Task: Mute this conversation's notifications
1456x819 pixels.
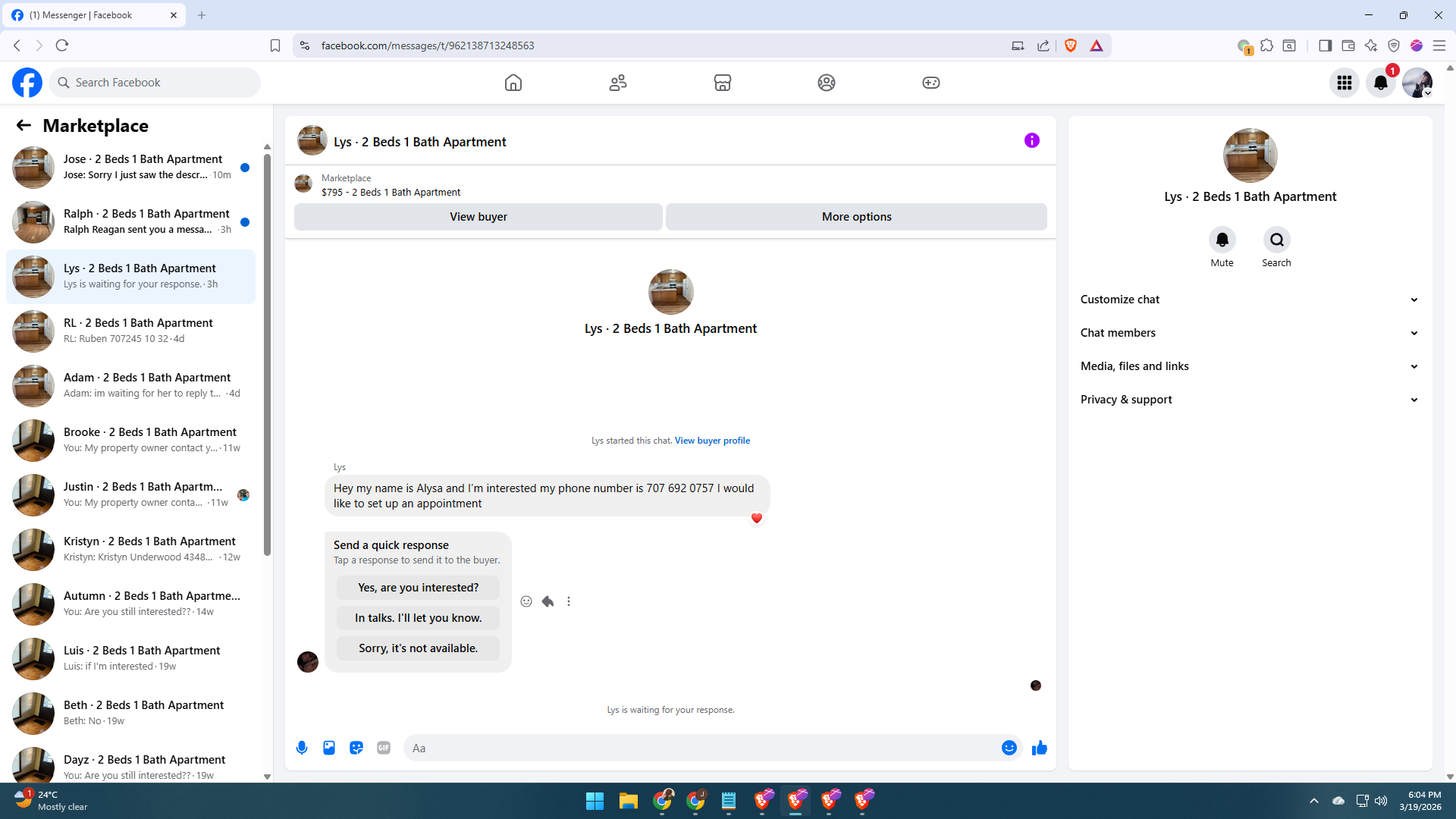Action: click(1222, 240)
